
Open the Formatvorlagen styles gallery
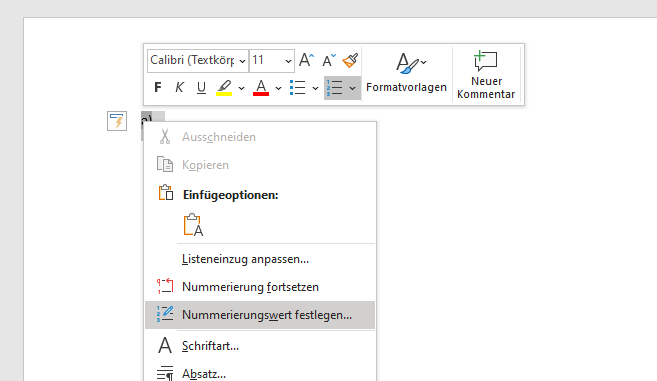click(x=406, y=73)
